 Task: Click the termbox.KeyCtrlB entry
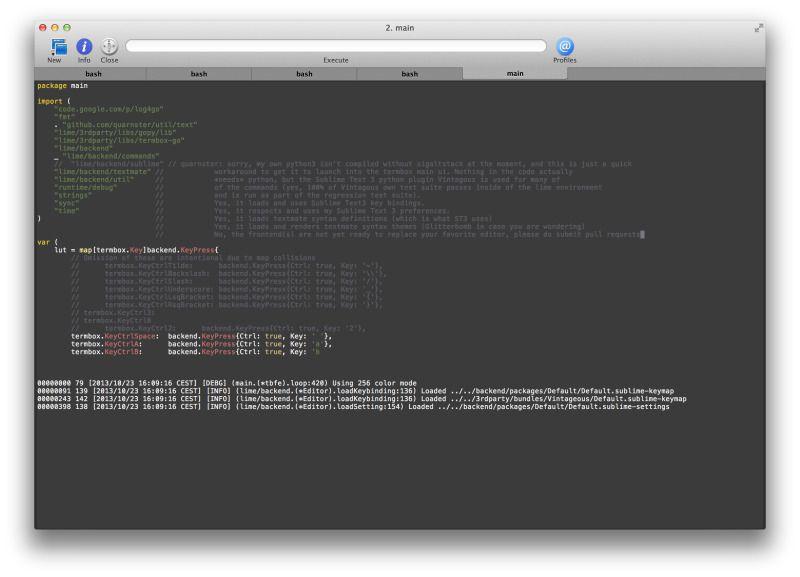click(195, 352)
